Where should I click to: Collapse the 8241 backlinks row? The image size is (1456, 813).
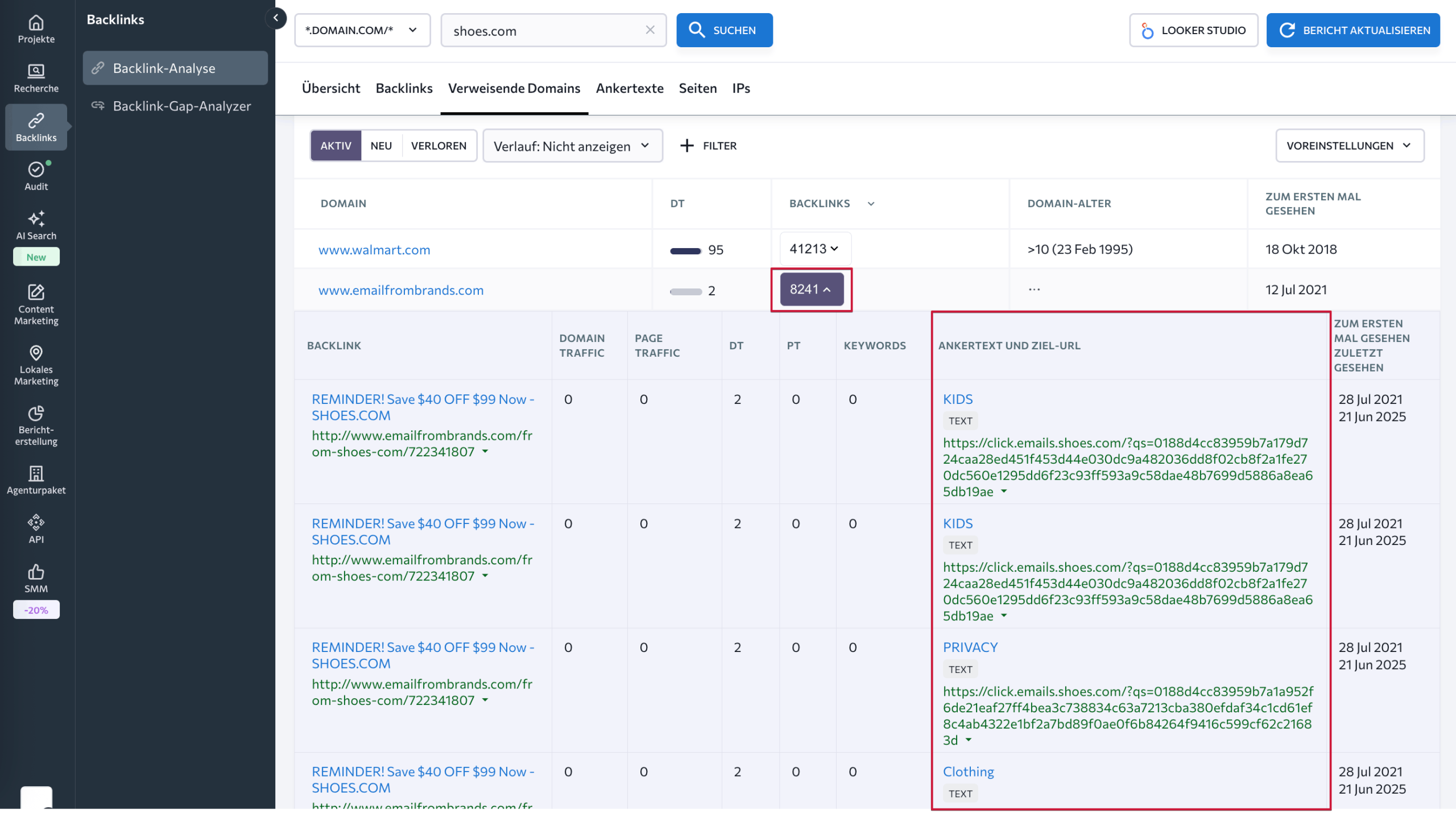pos(811,290)
